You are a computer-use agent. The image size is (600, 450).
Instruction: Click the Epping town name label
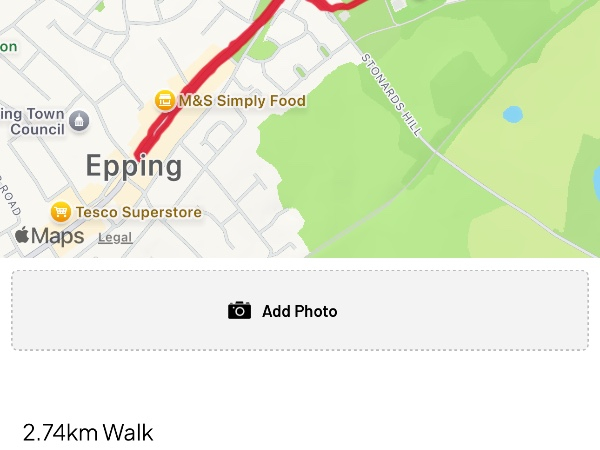(x=134, y=166)
